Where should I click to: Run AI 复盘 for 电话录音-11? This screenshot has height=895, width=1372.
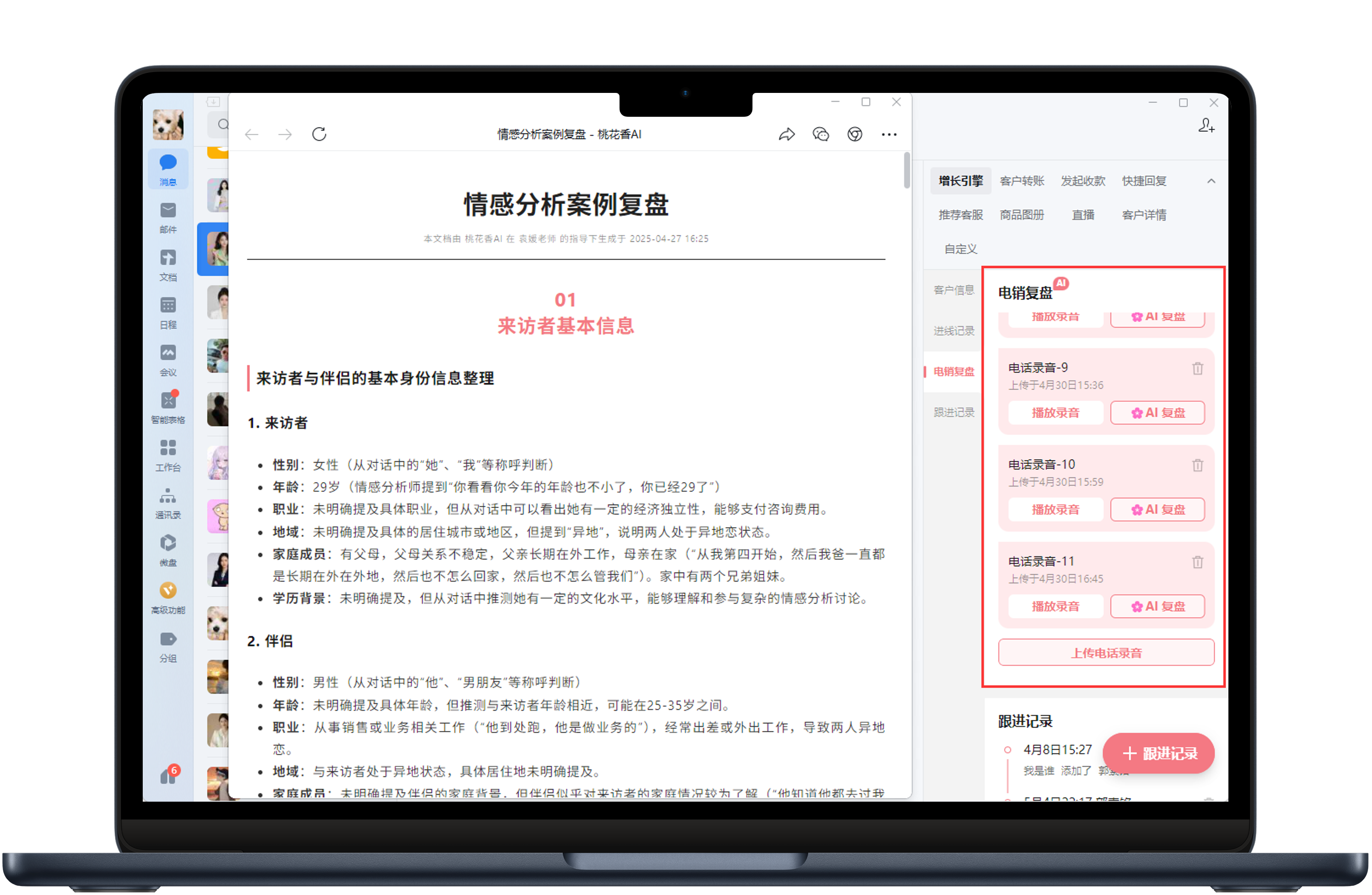point(1158,606)
